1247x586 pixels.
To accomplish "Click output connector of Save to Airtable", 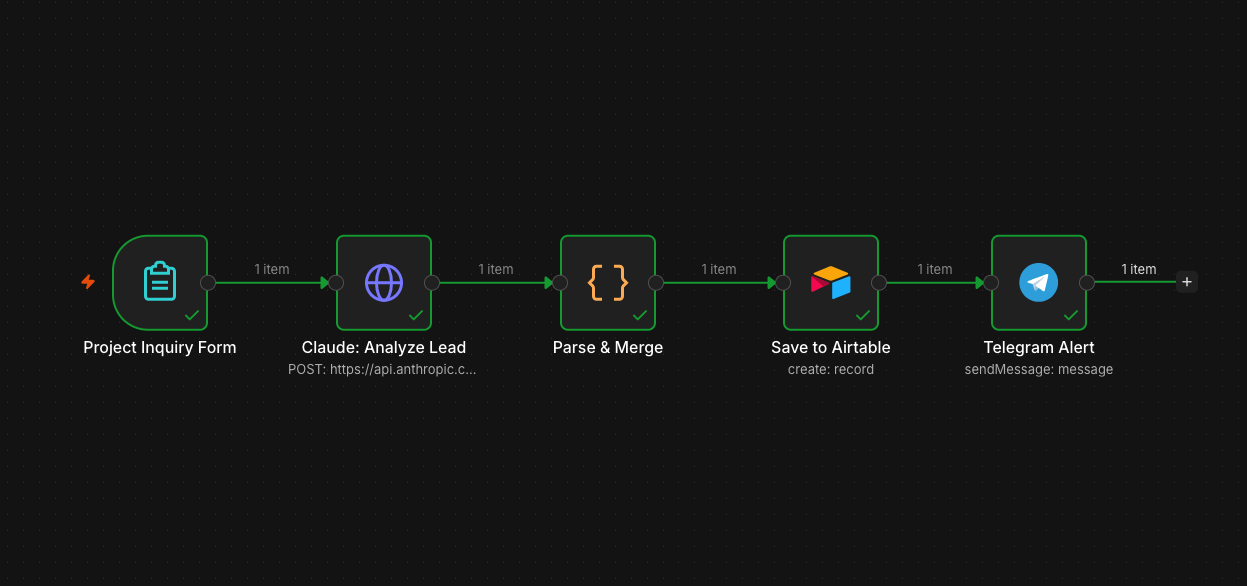I will click(879, 283).
